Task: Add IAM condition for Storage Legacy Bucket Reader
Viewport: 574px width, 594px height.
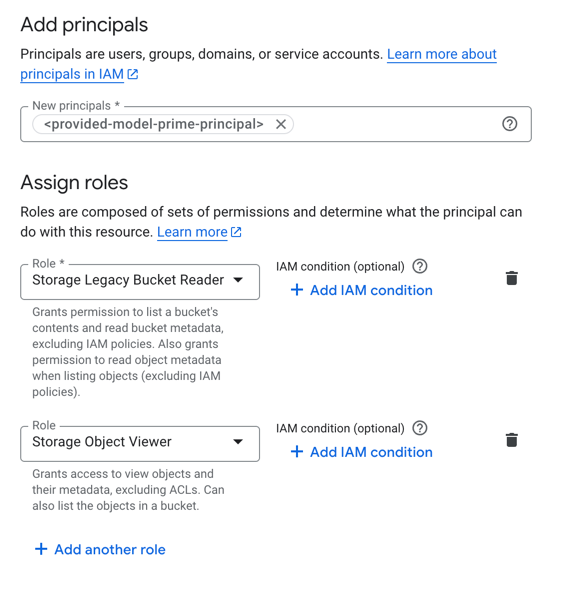Action: coord(361,290)
